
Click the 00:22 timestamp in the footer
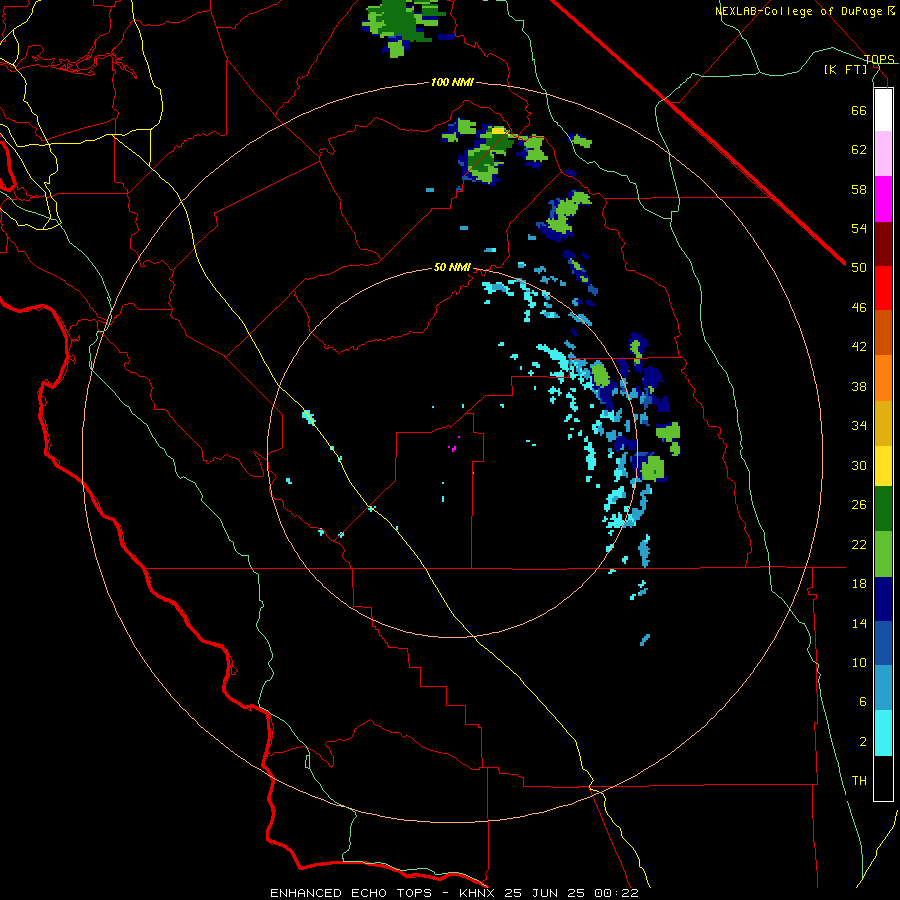pyautogui.click(x=616, y=893)
